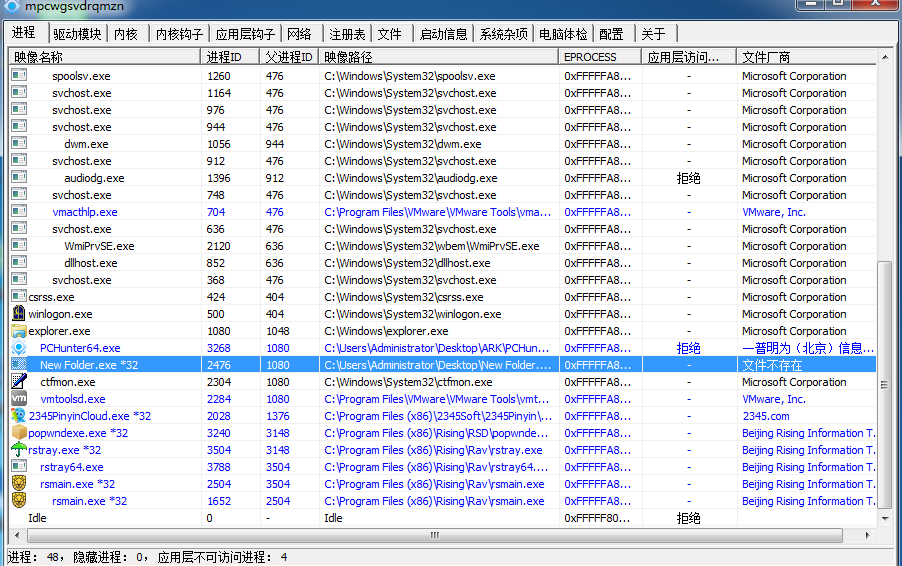This screenshot has height=566, width=902.
Task: Click the vmtoolsd.exe VMware icon
Action: [x=19, y=398]
